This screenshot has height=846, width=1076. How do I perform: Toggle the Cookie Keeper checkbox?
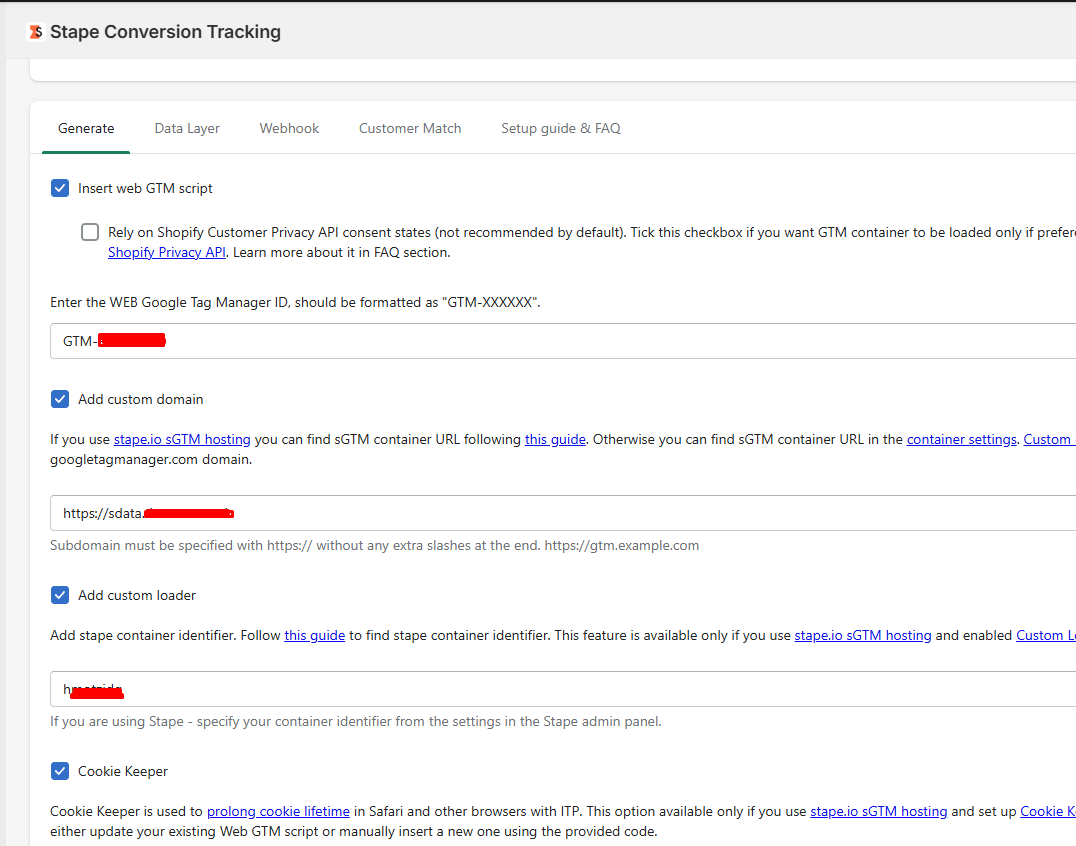click(x=60, y=771)
